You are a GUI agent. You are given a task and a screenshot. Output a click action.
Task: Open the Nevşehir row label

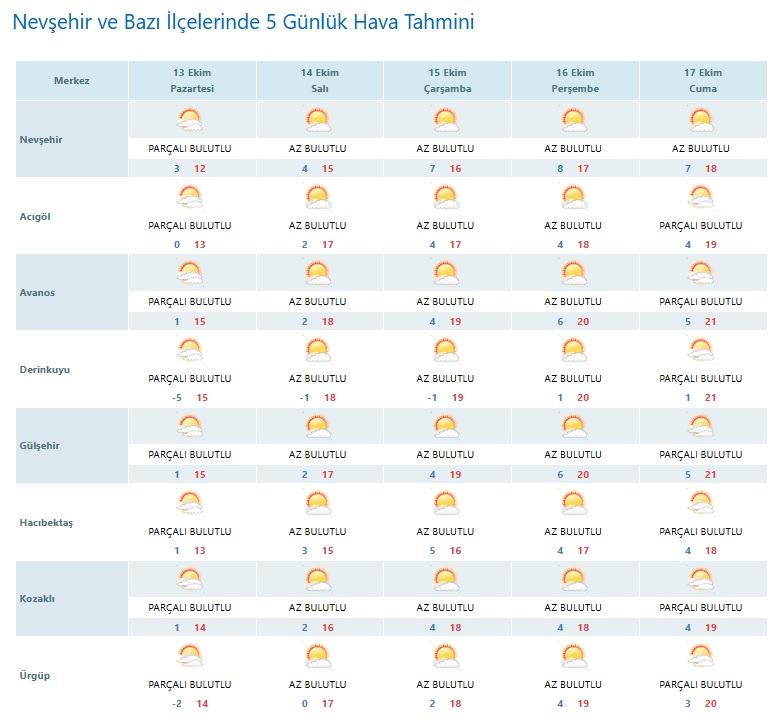coord(41,139)
